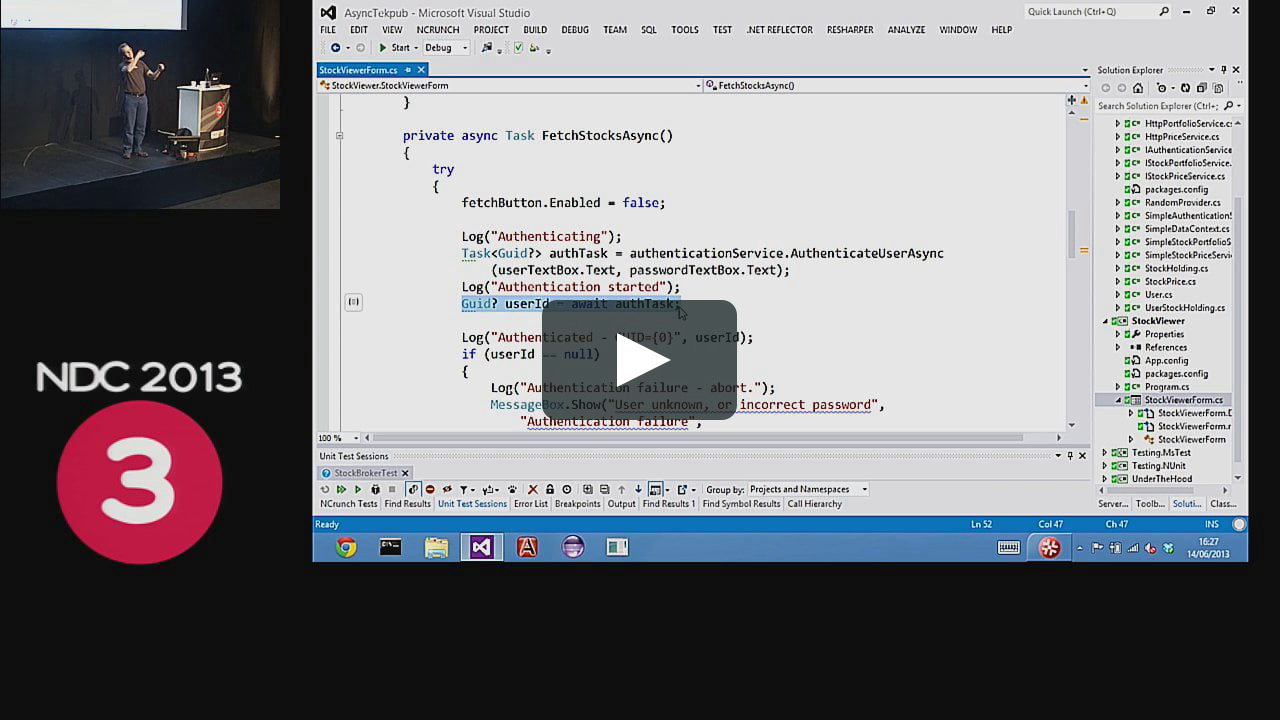Viewport: 1280px width, 720px height.
Task: Open the RESHARPER menu
Action: point(850,30)
